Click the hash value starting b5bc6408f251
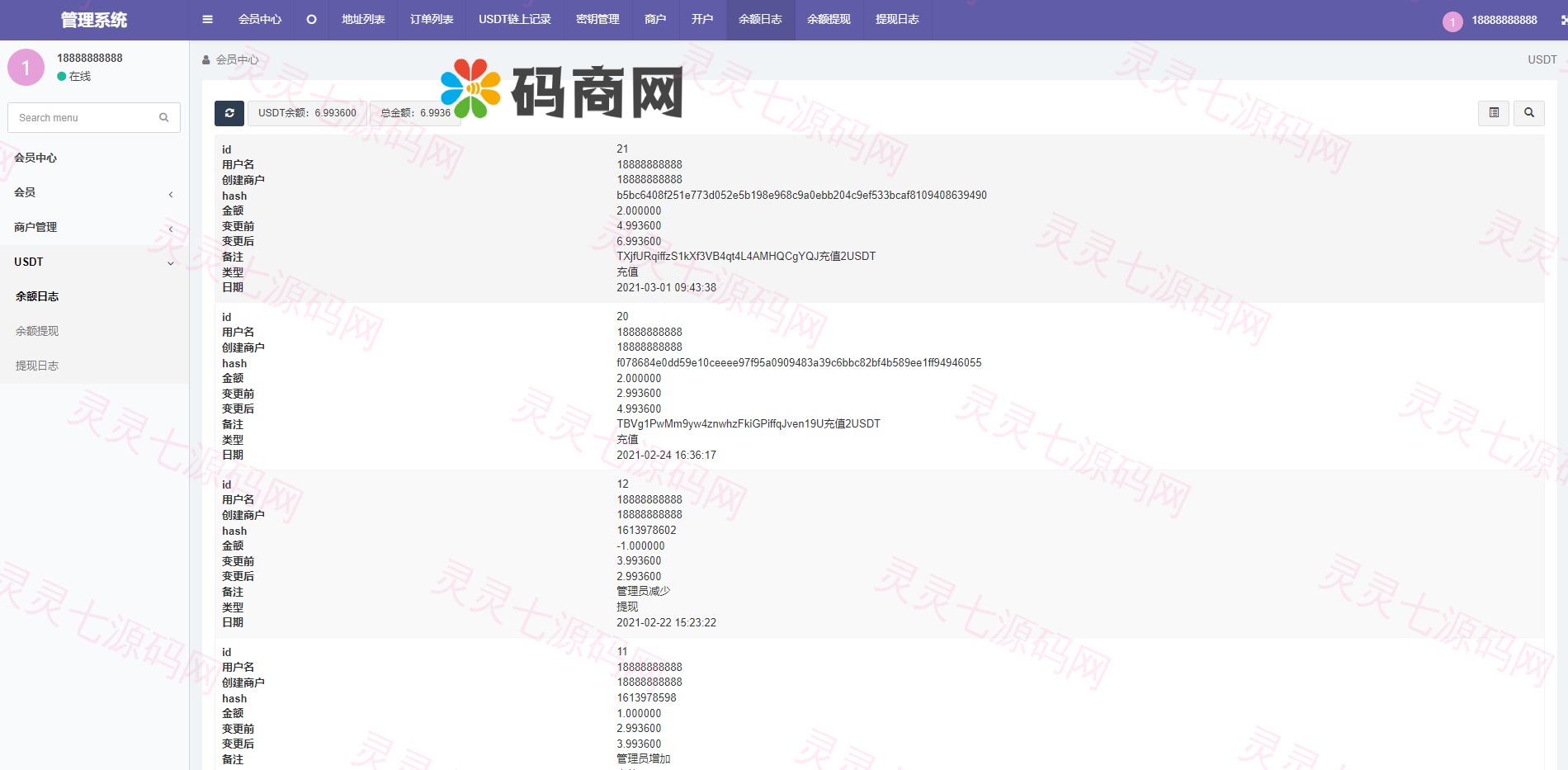 [801, 196]
